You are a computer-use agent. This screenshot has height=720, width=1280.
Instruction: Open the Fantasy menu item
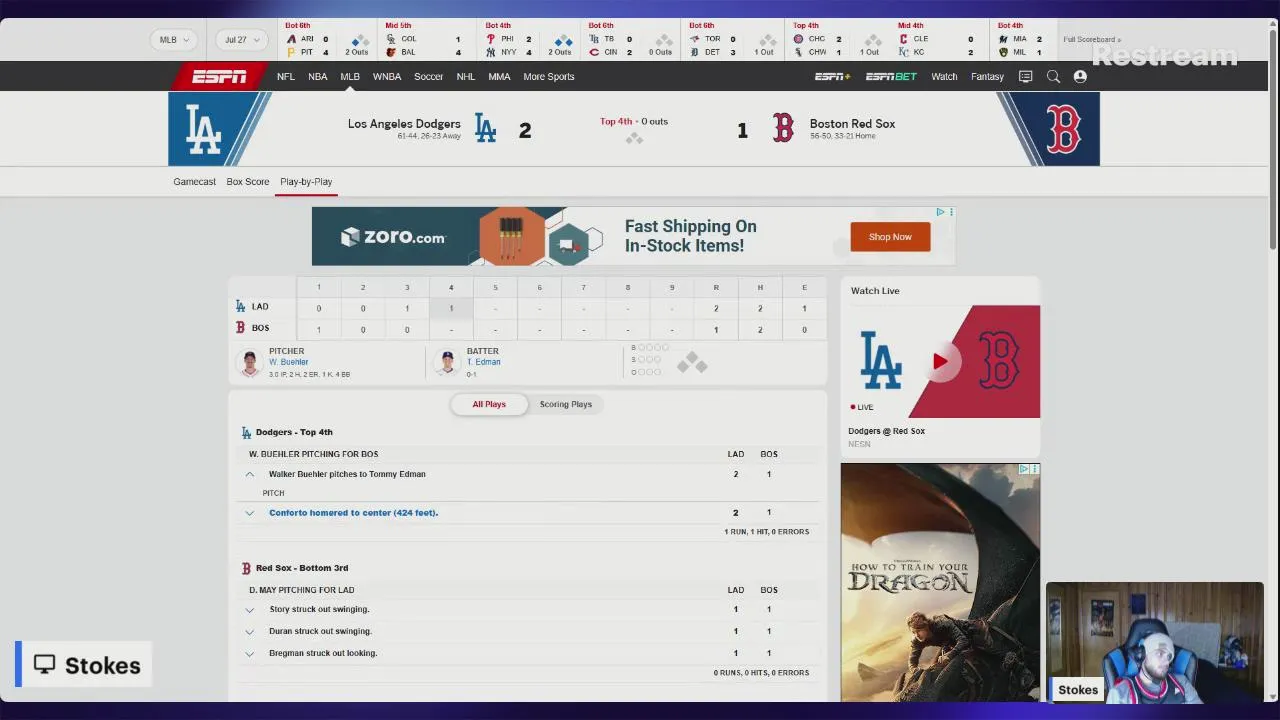[987, 77]
